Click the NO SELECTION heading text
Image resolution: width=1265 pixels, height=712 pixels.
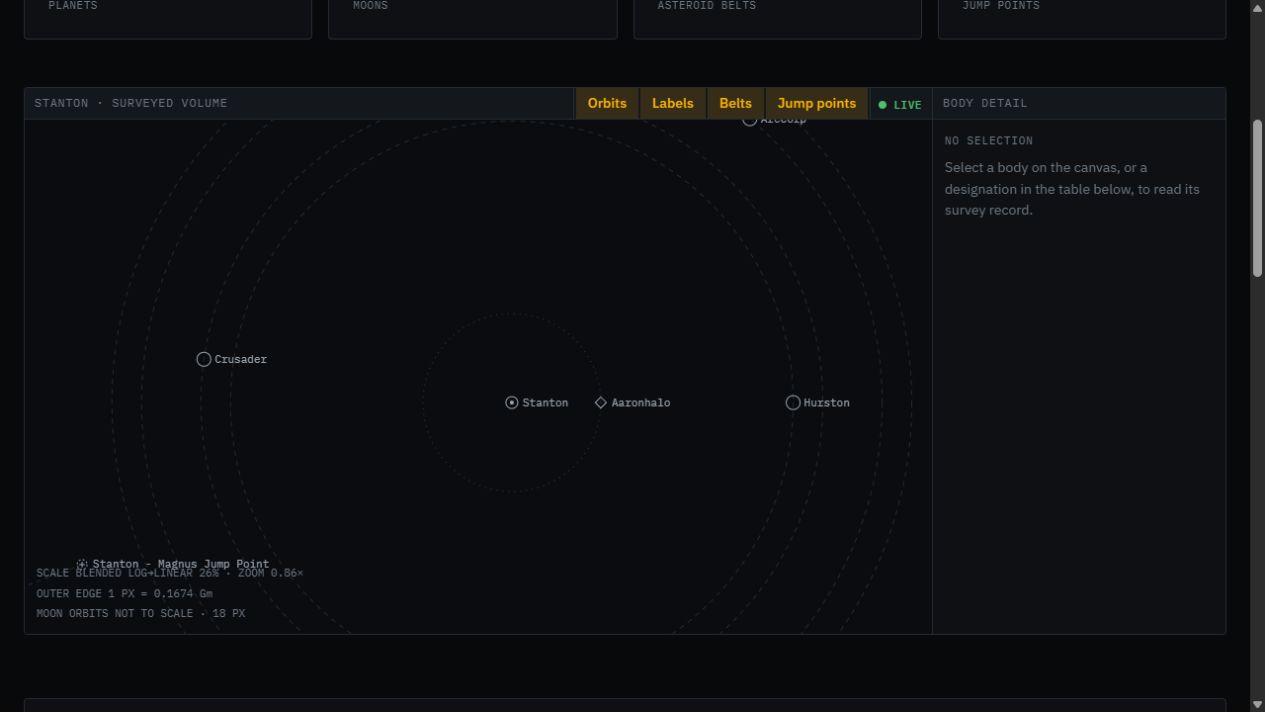click(x=989, y=141)
